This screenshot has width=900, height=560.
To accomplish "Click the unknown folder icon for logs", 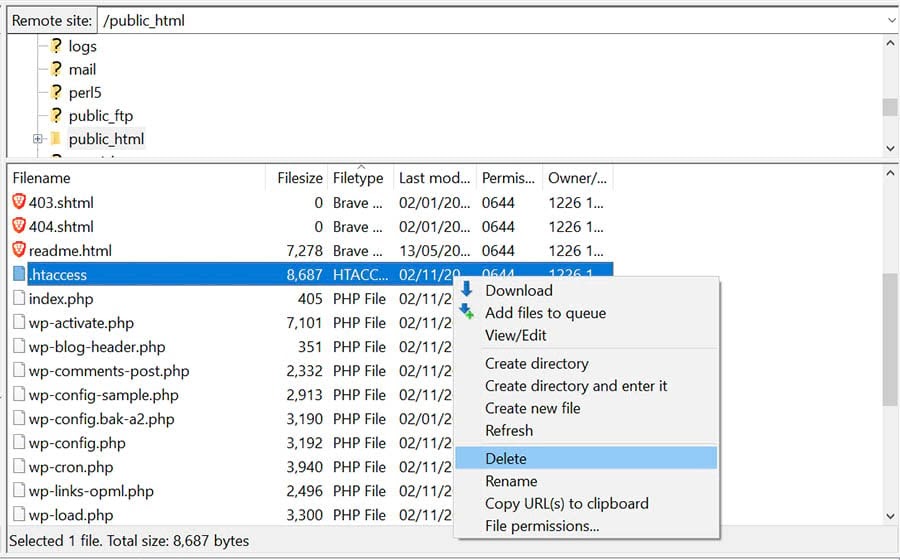I will pyautogui.click(x=57, y=46).
